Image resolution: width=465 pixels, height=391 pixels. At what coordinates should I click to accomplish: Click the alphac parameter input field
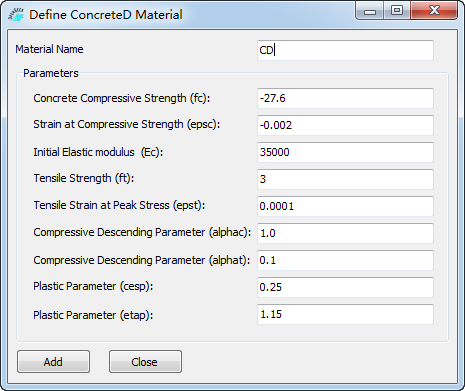click(x=345, y=233)
